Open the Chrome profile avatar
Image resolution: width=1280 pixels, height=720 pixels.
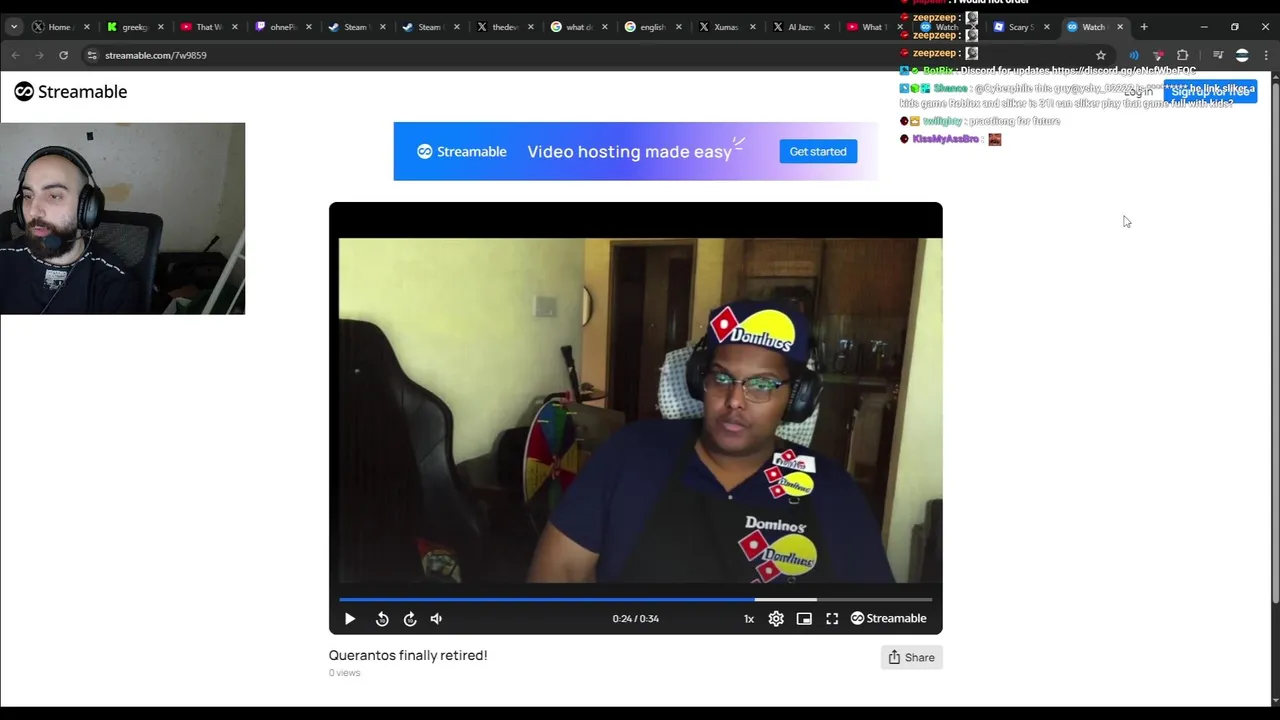(x=1242, y=55)
